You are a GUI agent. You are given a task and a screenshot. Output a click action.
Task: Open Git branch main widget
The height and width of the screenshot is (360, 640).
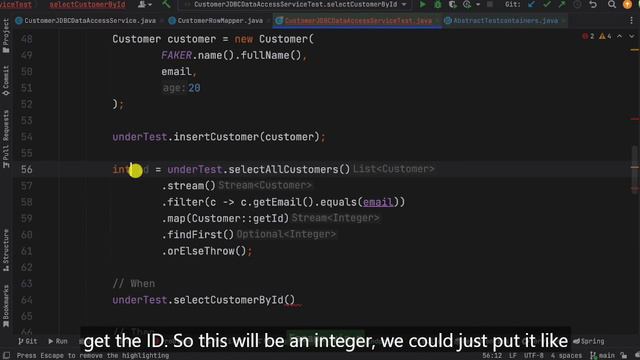(602, 356)
